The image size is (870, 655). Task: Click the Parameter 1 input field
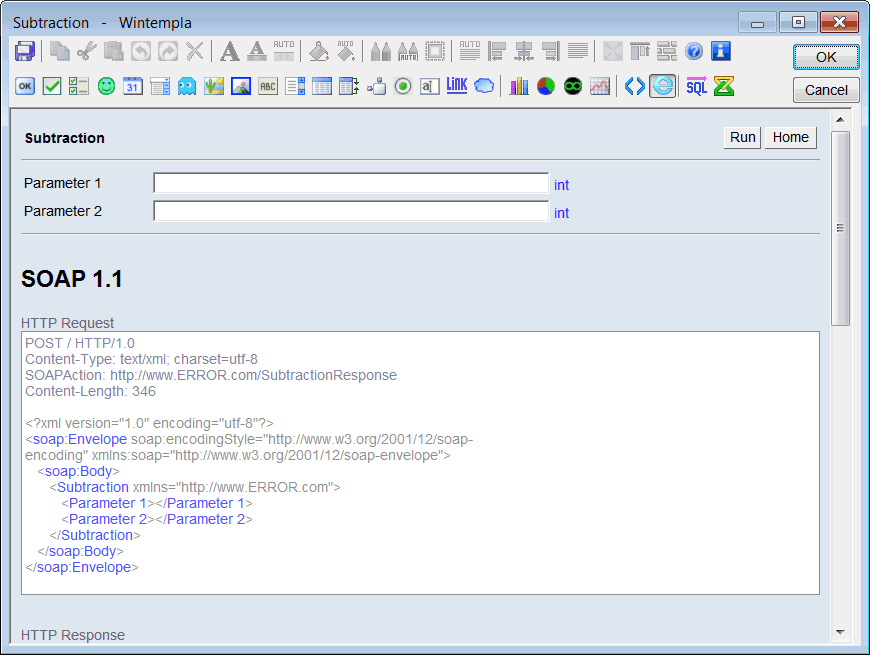click(351, 183)
